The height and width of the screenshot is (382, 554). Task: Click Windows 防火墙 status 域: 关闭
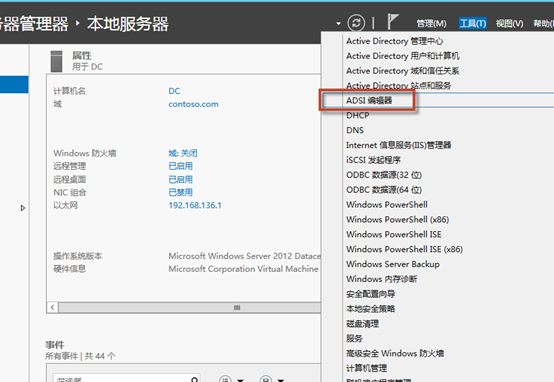coord(183,153)
